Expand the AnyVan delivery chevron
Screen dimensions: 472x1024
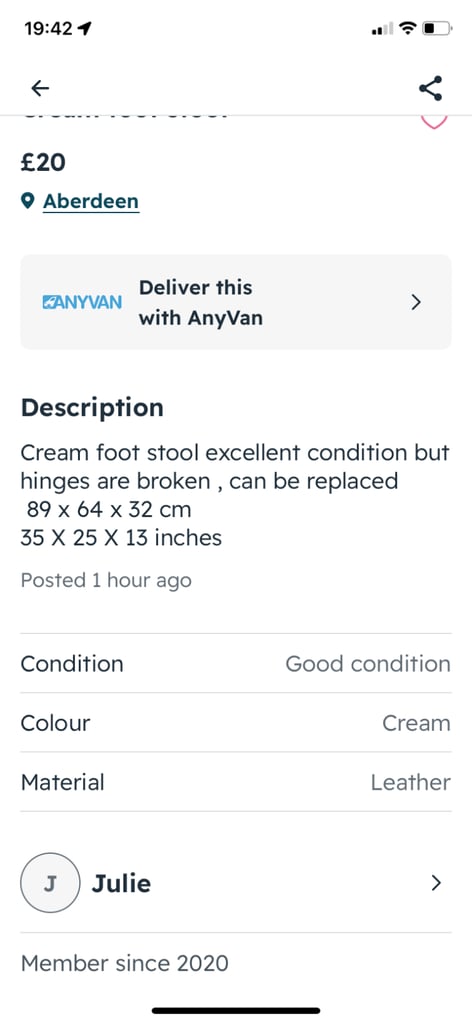pyautogui.click(x=416, y=302)
